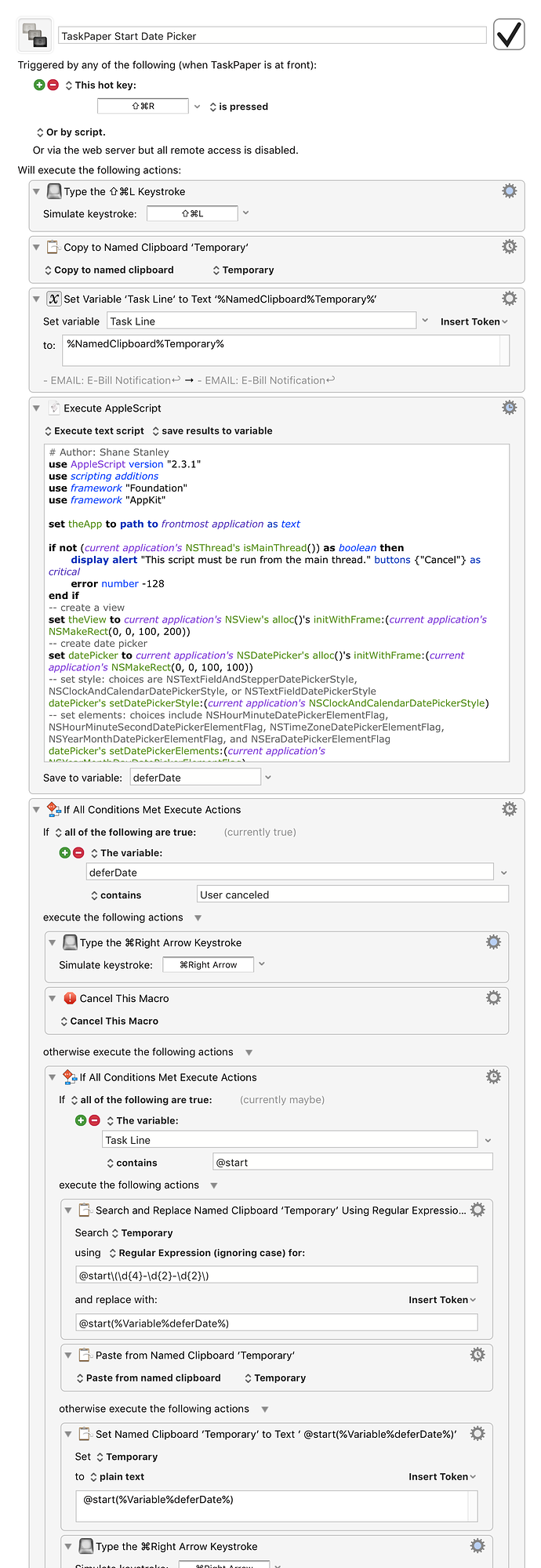The height and width of the screenshot is (1568, 541).
Task: Open gear menu for Set Variable 'Task Line' action
Action: [510, 298]
